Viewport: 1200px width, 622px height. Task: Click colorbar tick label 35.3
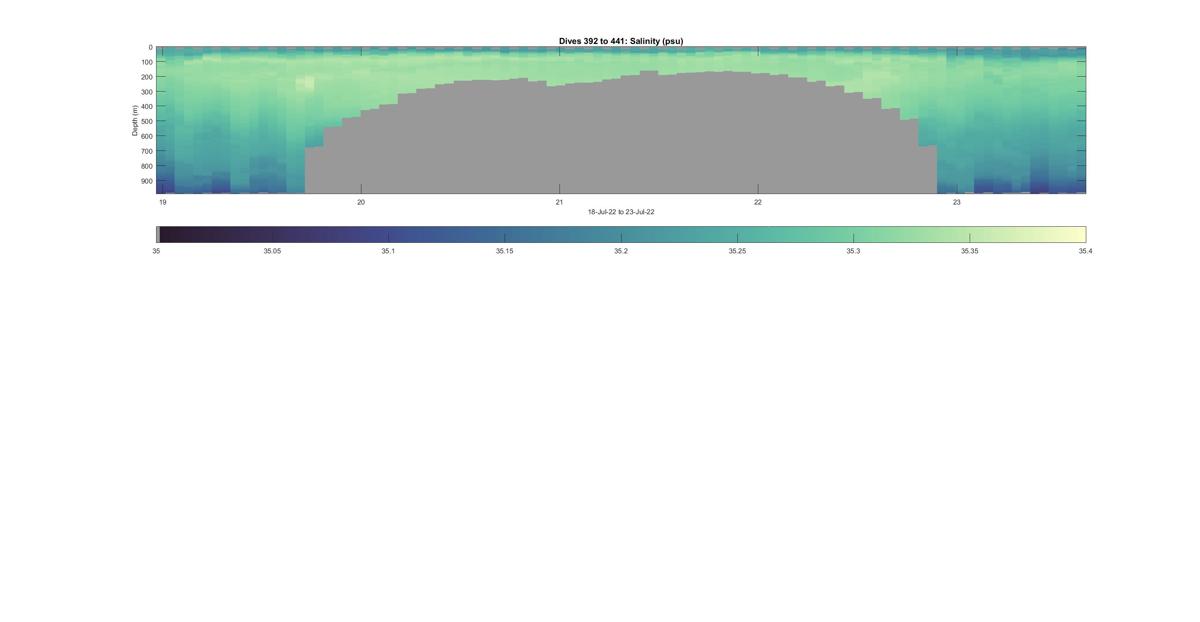click(853, 251)
